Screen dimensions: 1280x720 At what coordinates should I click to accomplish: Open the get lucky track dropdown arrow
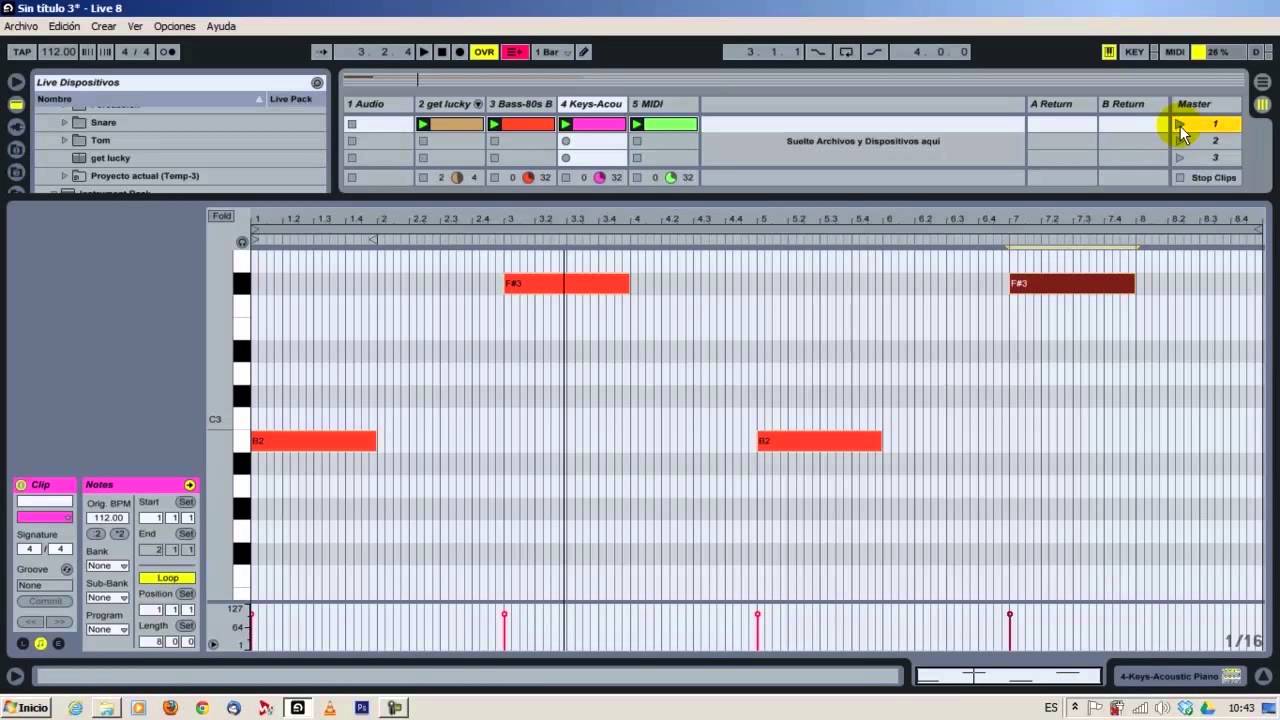tap(478, 104)
